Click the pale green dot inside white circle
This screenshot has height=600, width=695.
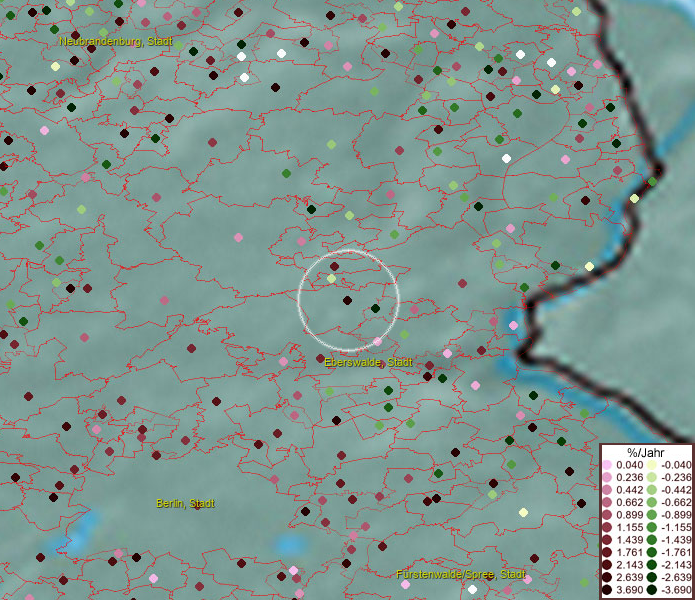coord(332,279)
